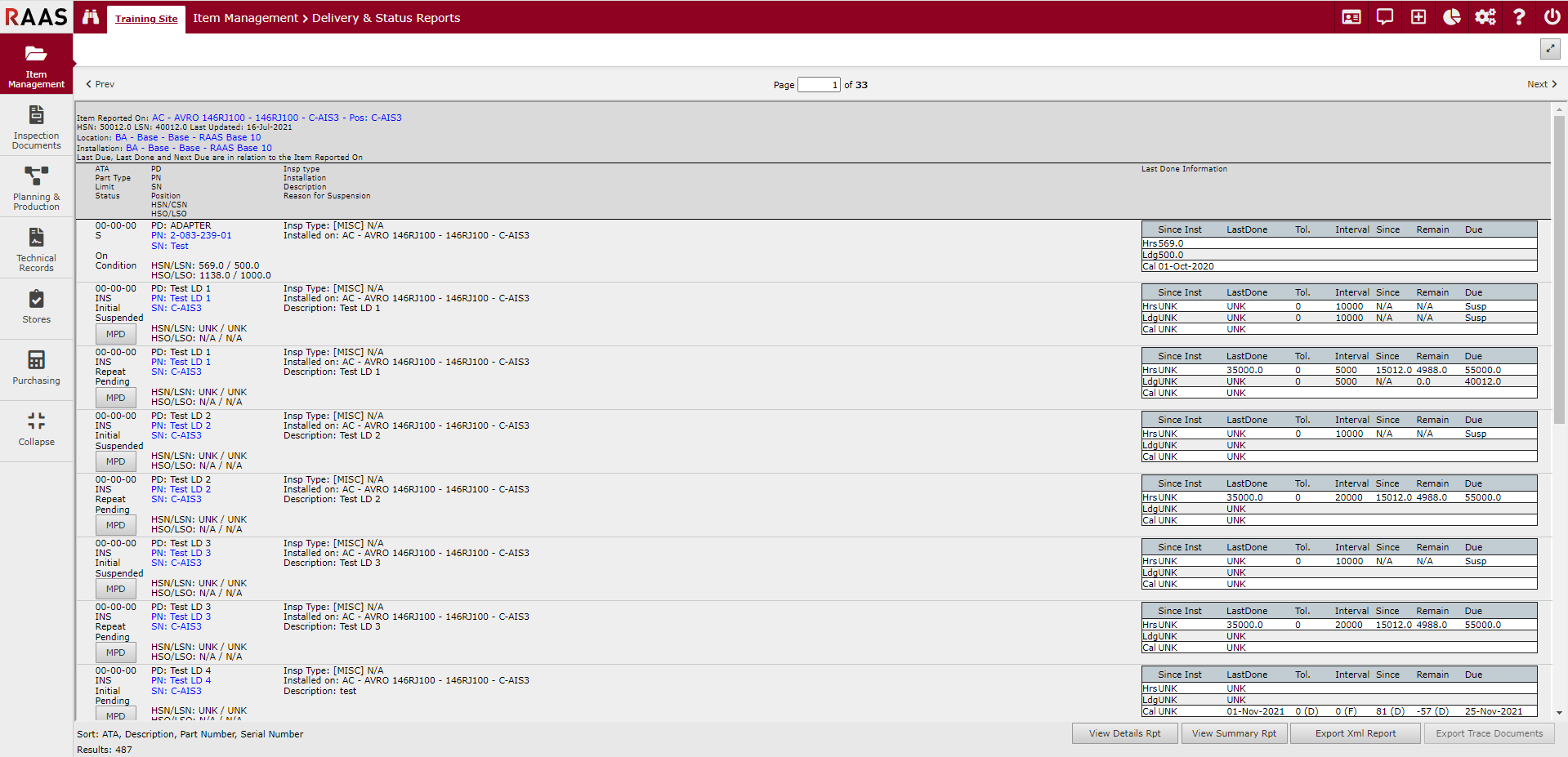The height and width of the screenshot is (757, 1568).
Task: Click the page number input field
Action: [819, 85]
